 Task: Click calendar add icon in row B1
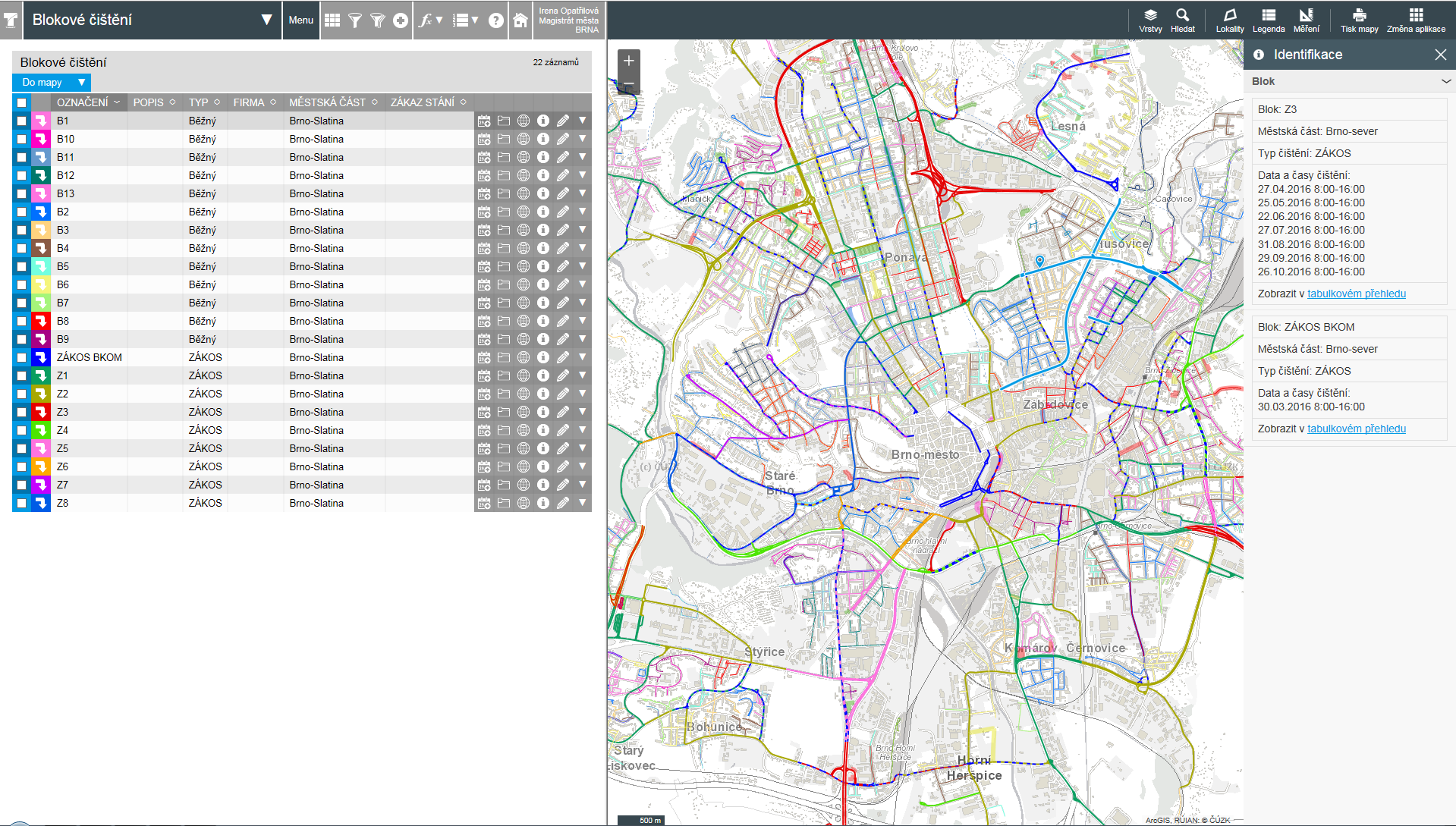[x=484, y=121]
